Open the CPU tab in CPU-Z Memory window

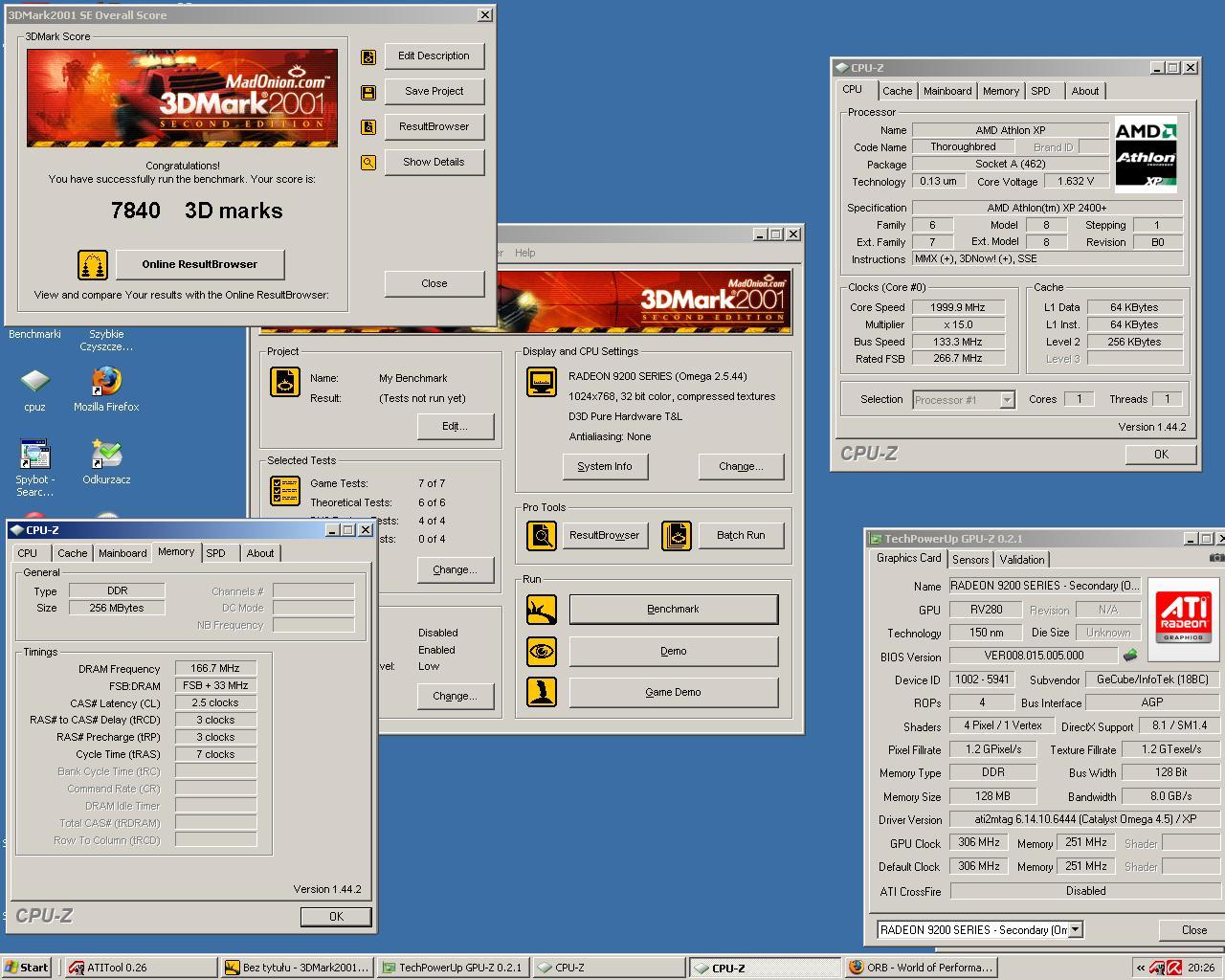pyautogui.click(x=28, y=553)
